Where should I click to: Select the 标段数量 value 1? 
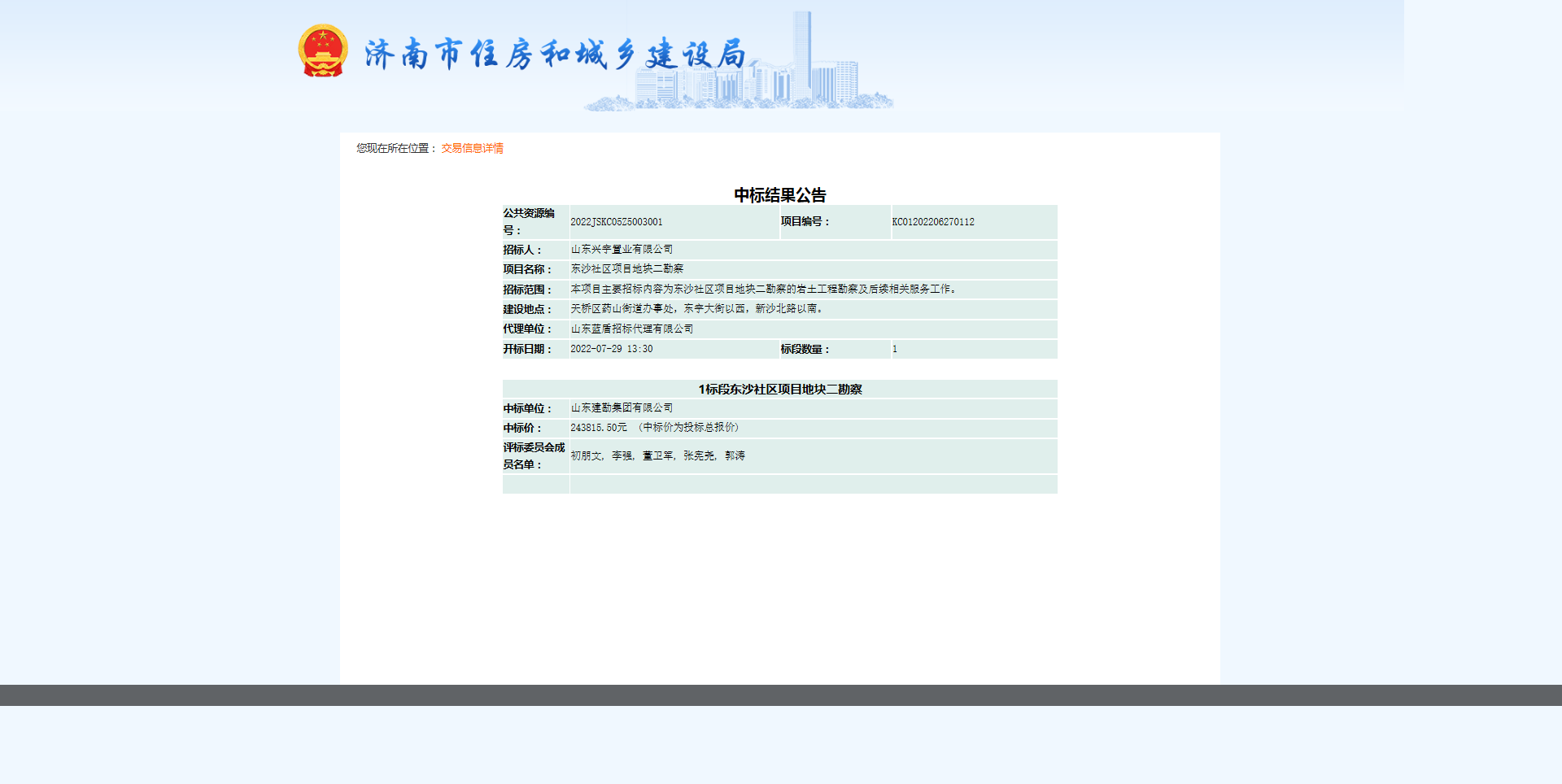coord(895,349)
